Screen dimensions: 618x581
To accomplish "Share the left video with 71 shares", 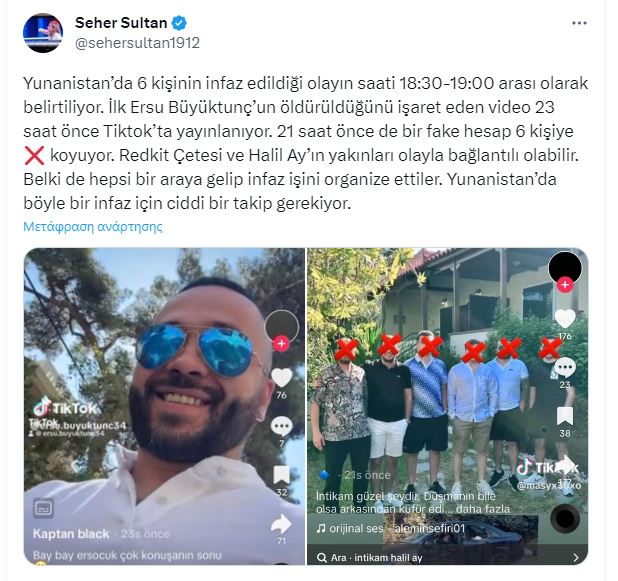I will pyautogui.click(x=281, y=524).
